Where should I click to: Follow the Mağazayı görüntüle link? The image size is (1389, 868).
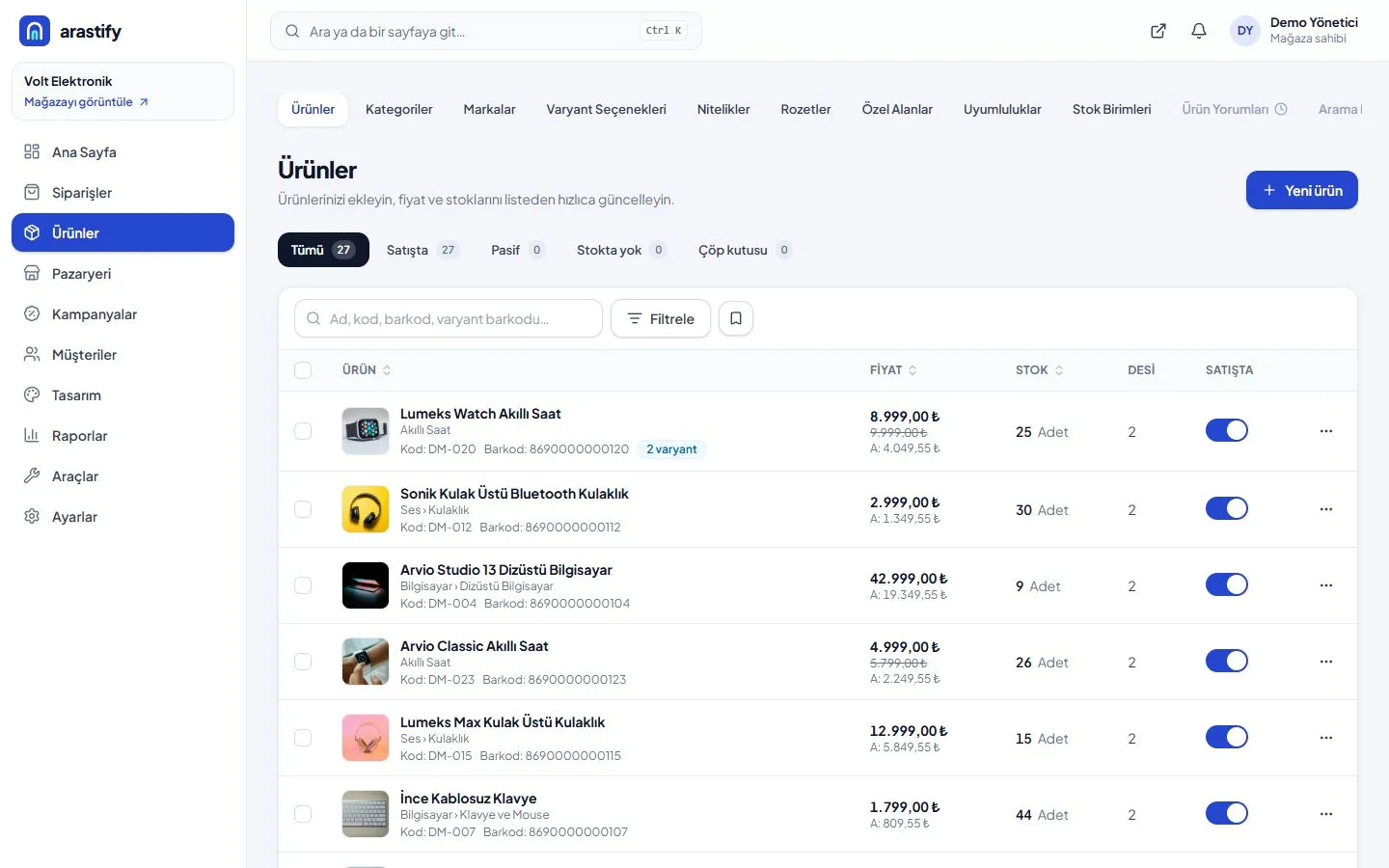pyautogui.click(x=87, y=102)
